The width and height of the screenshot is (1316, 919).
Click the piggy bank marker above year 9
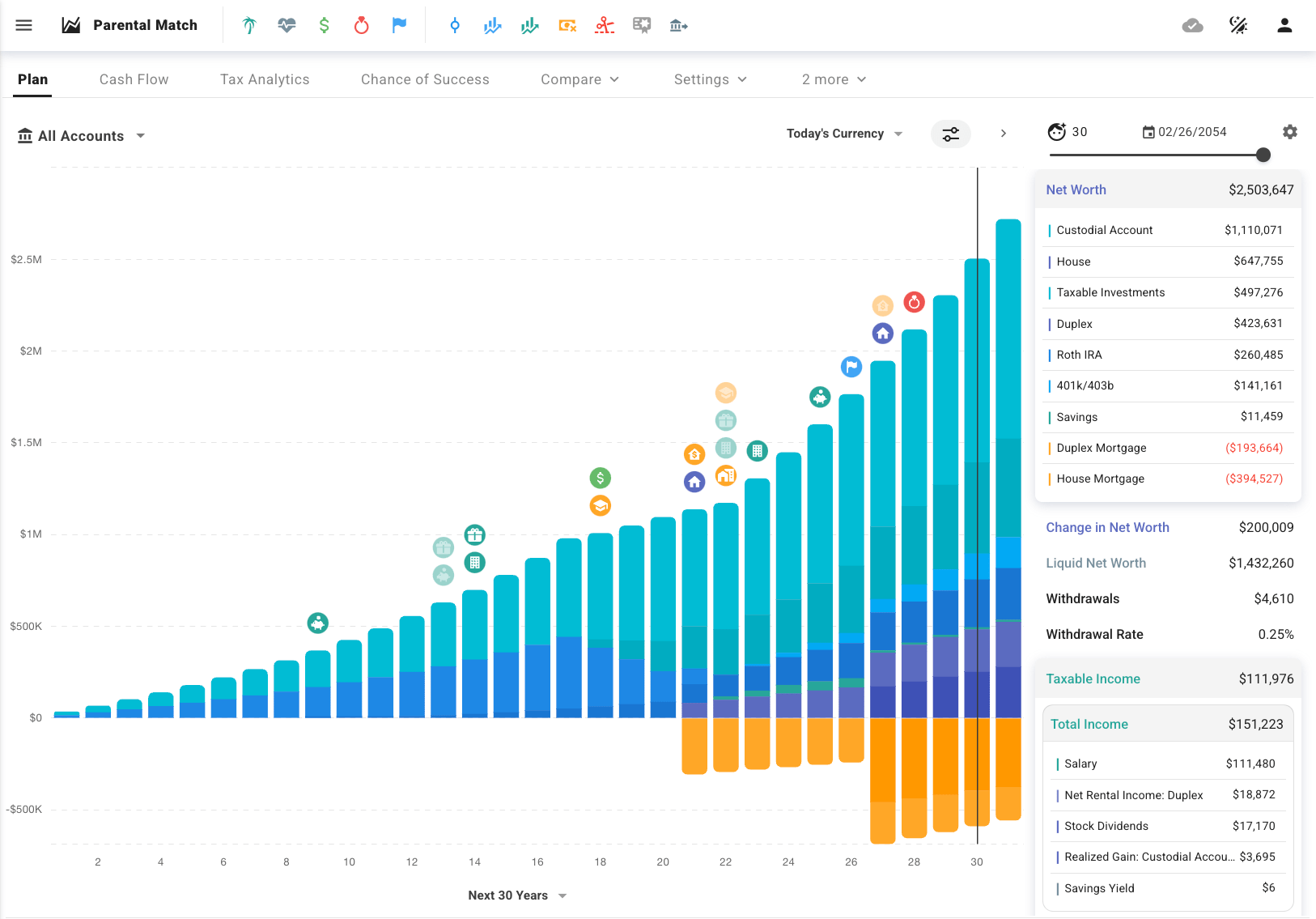pyautogui.click(x=317, y=623)
